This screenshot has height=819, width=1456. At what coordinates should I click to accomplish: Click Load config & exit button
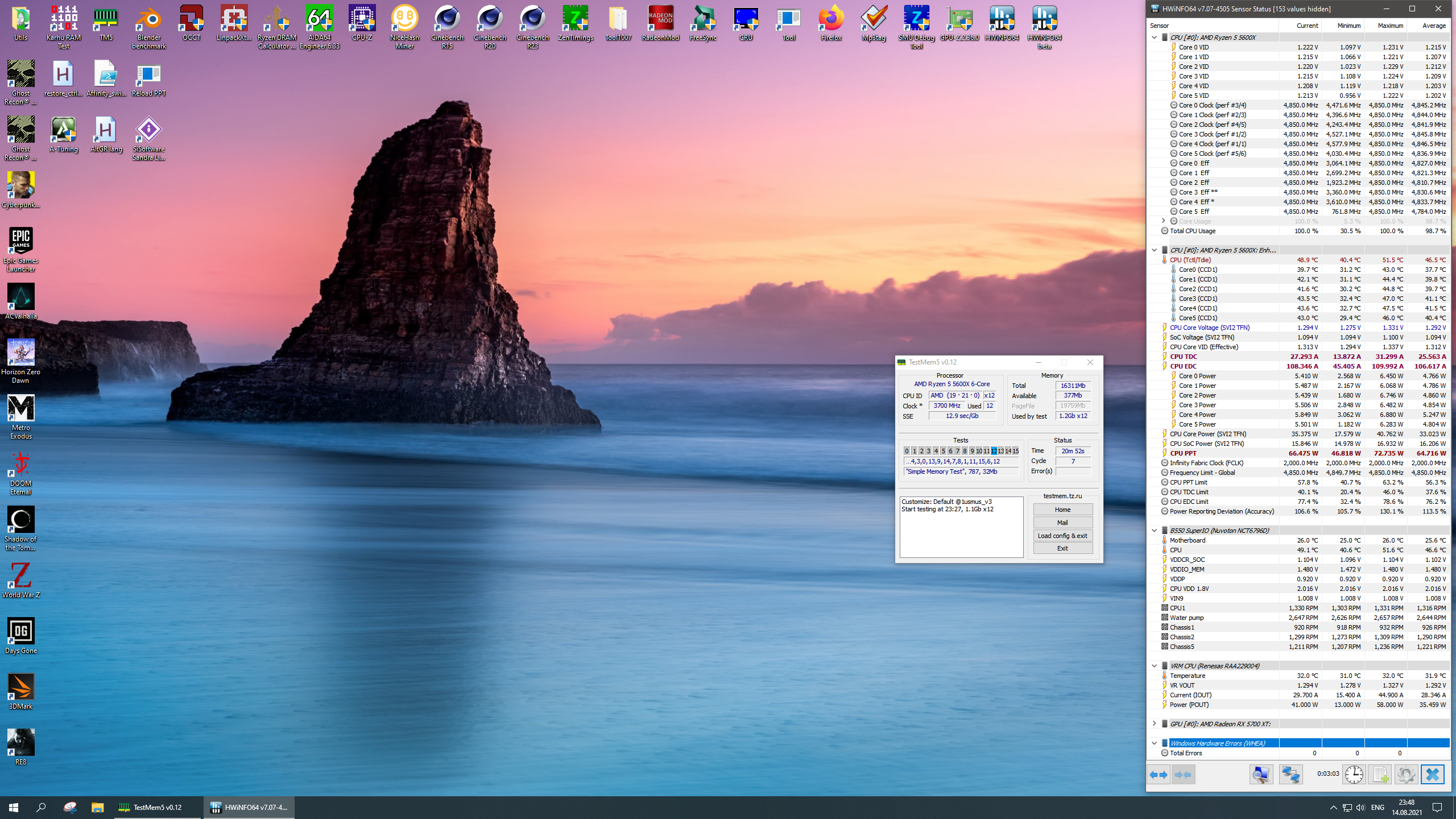coord(1062,536)
